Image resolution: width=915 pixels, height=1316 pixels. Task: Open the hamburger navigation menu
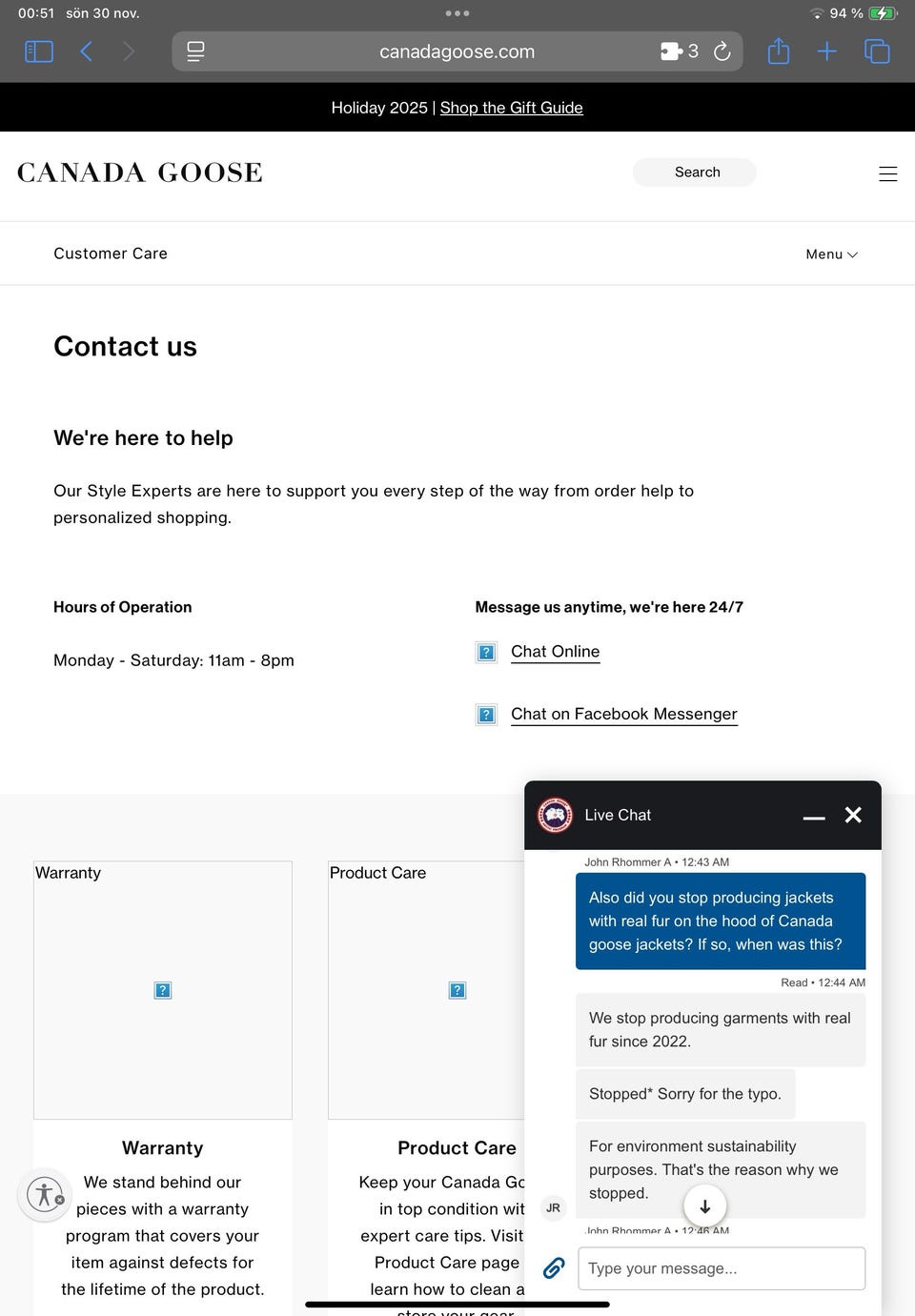point(887,173)
